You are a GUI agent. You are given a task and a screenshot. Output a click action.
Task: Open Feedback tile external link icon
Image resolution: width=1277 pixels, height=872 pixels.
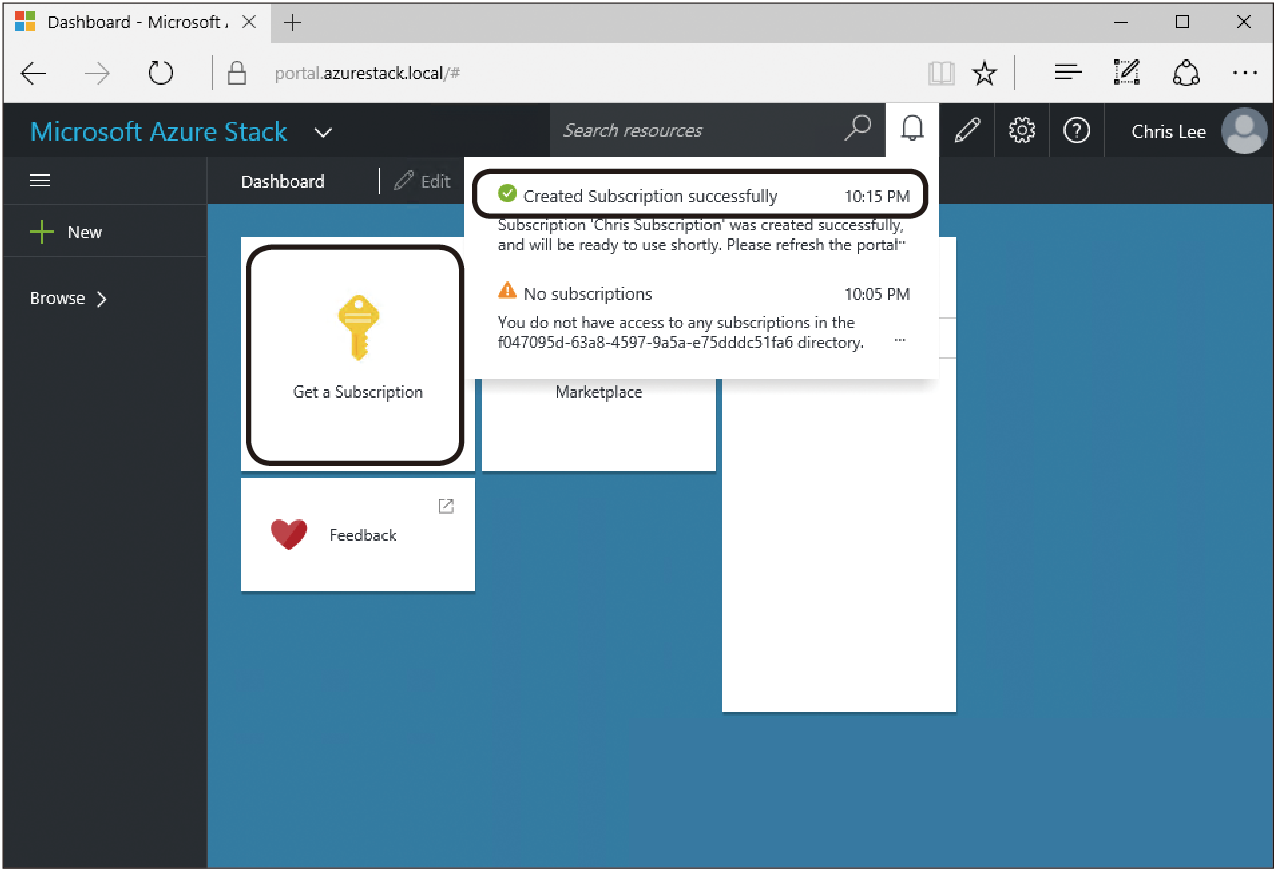[447, 506]
